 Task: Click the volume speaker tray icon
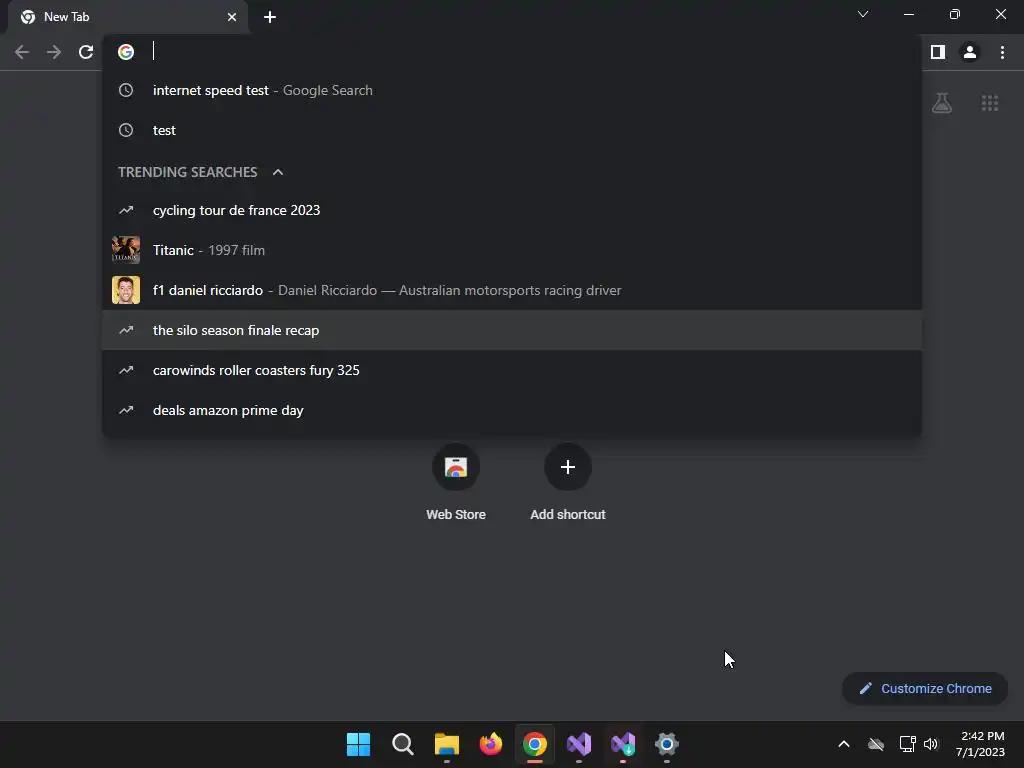coord(931,744)
